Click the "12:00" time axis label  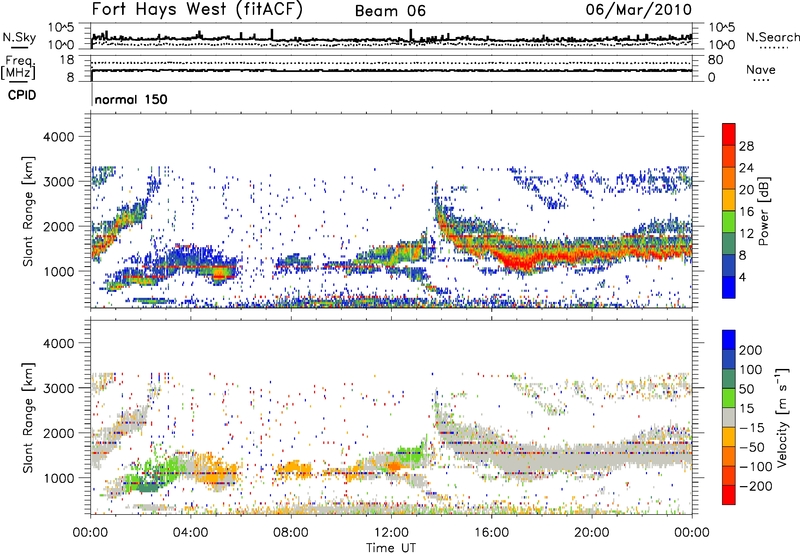point(391,533)
